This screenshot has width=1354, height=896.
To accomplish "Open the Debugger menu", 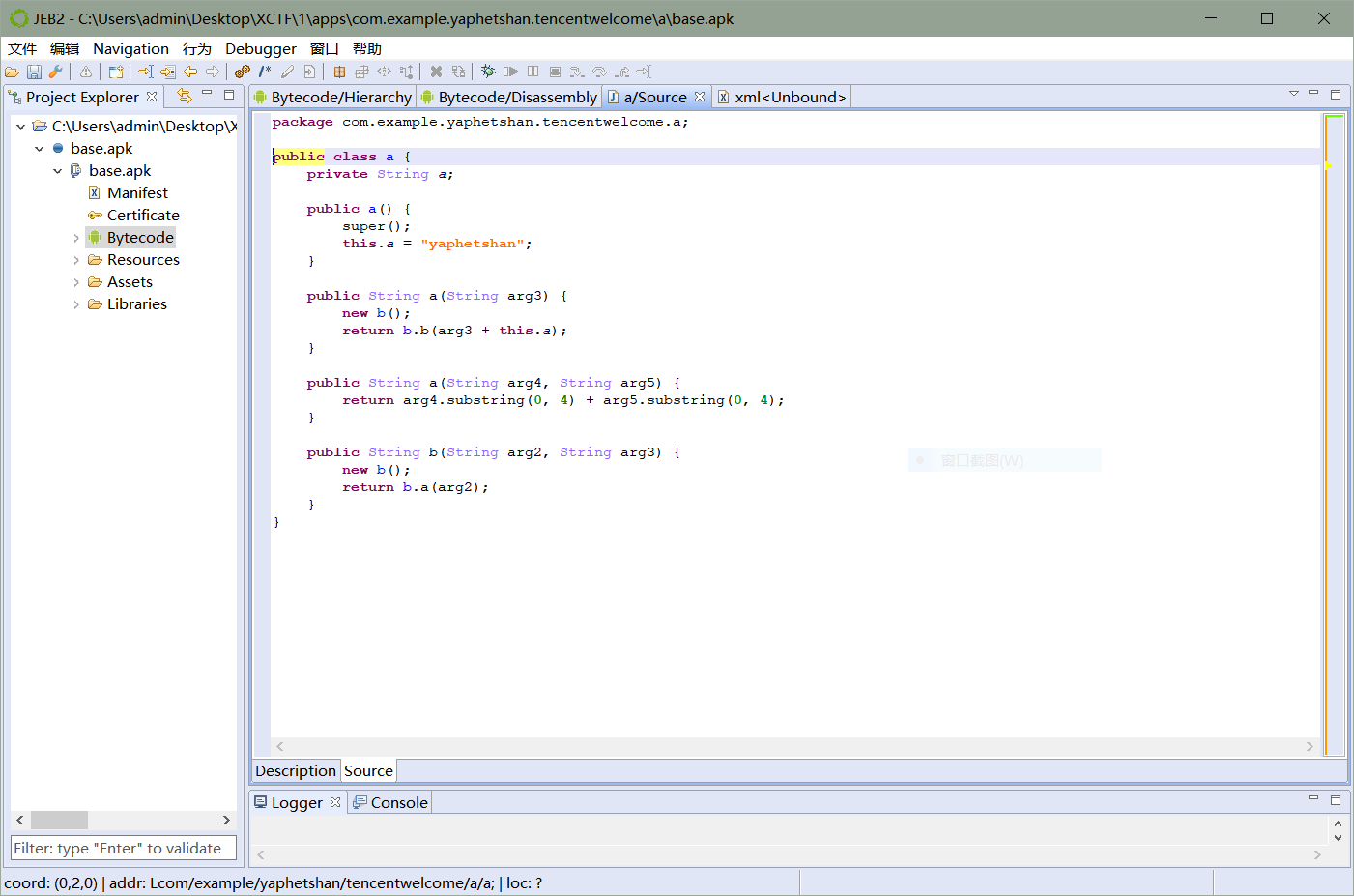I will pos(260,48).
